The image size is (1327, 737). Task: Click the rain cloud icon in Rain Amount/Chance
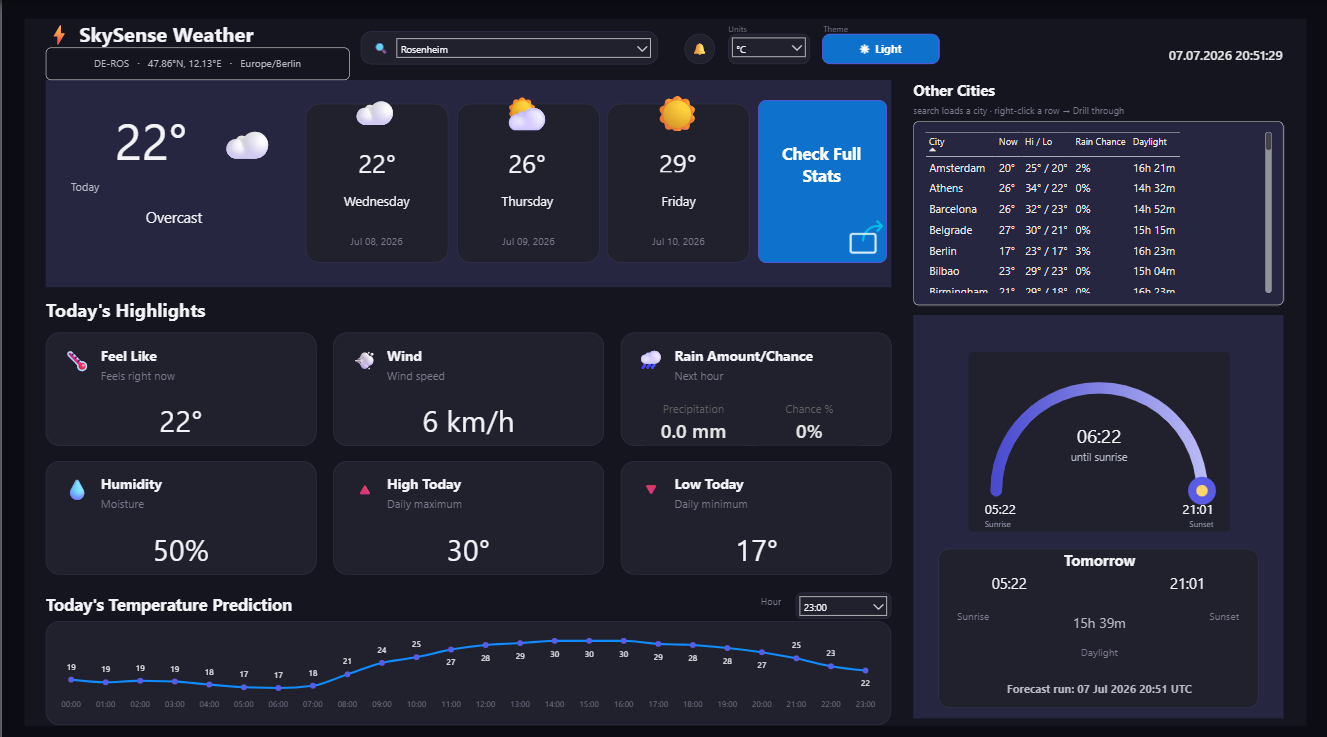(651, 360)
